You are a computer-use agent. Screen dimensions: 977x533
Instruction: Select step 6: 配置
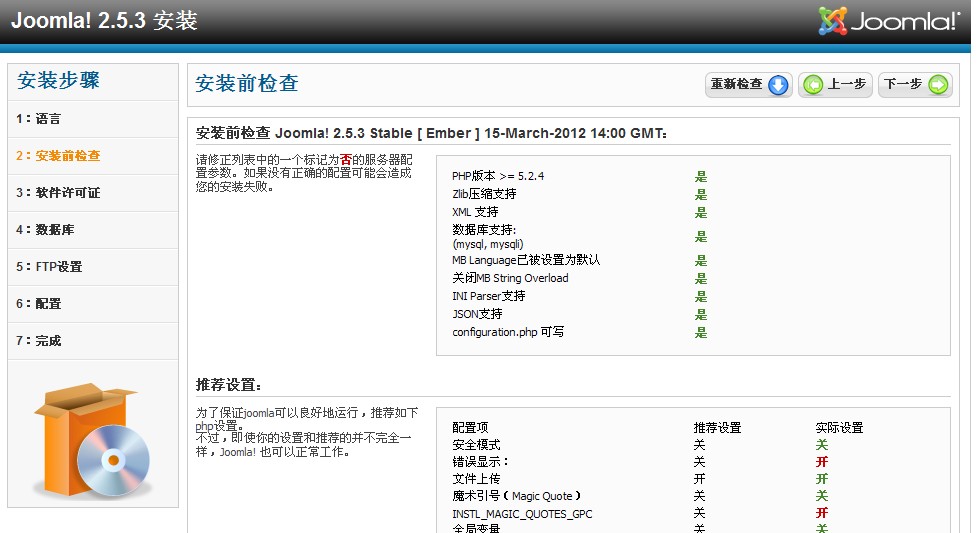pos(93,304)
